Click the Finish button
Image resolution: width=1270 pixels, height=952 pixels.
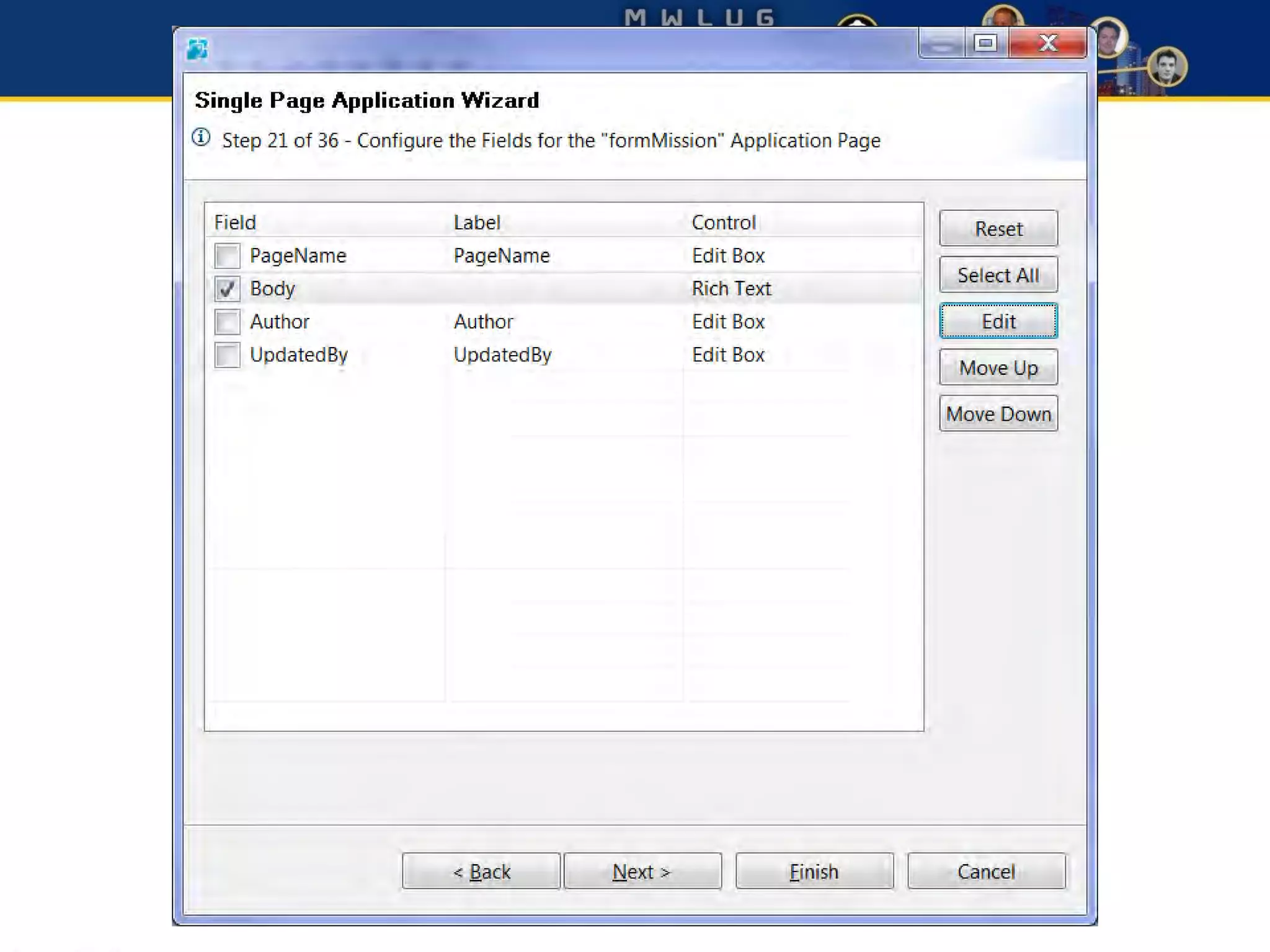point(814,871)
